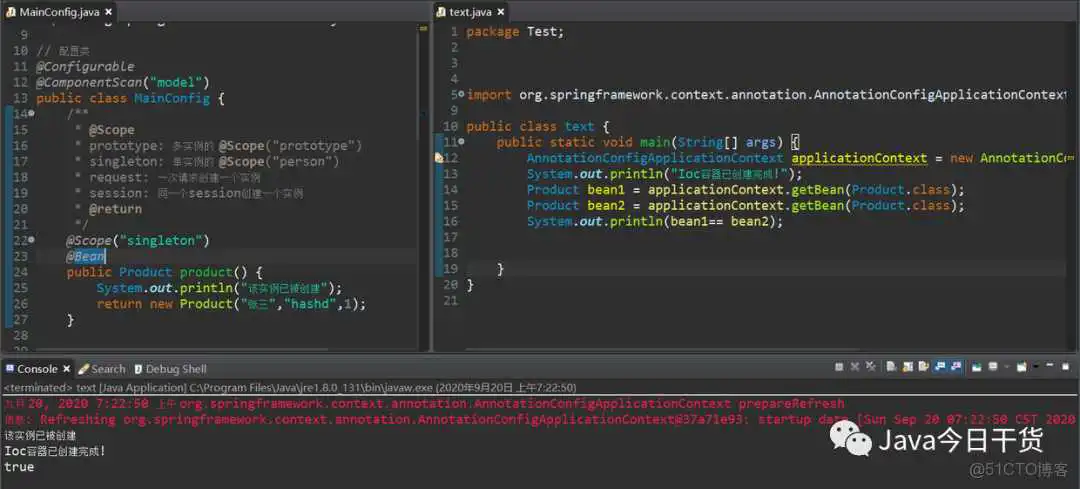The height and width of the screenshot is (489, 1080).
Task: Click the @Configurable annotation text
Action: click(85, 66)
